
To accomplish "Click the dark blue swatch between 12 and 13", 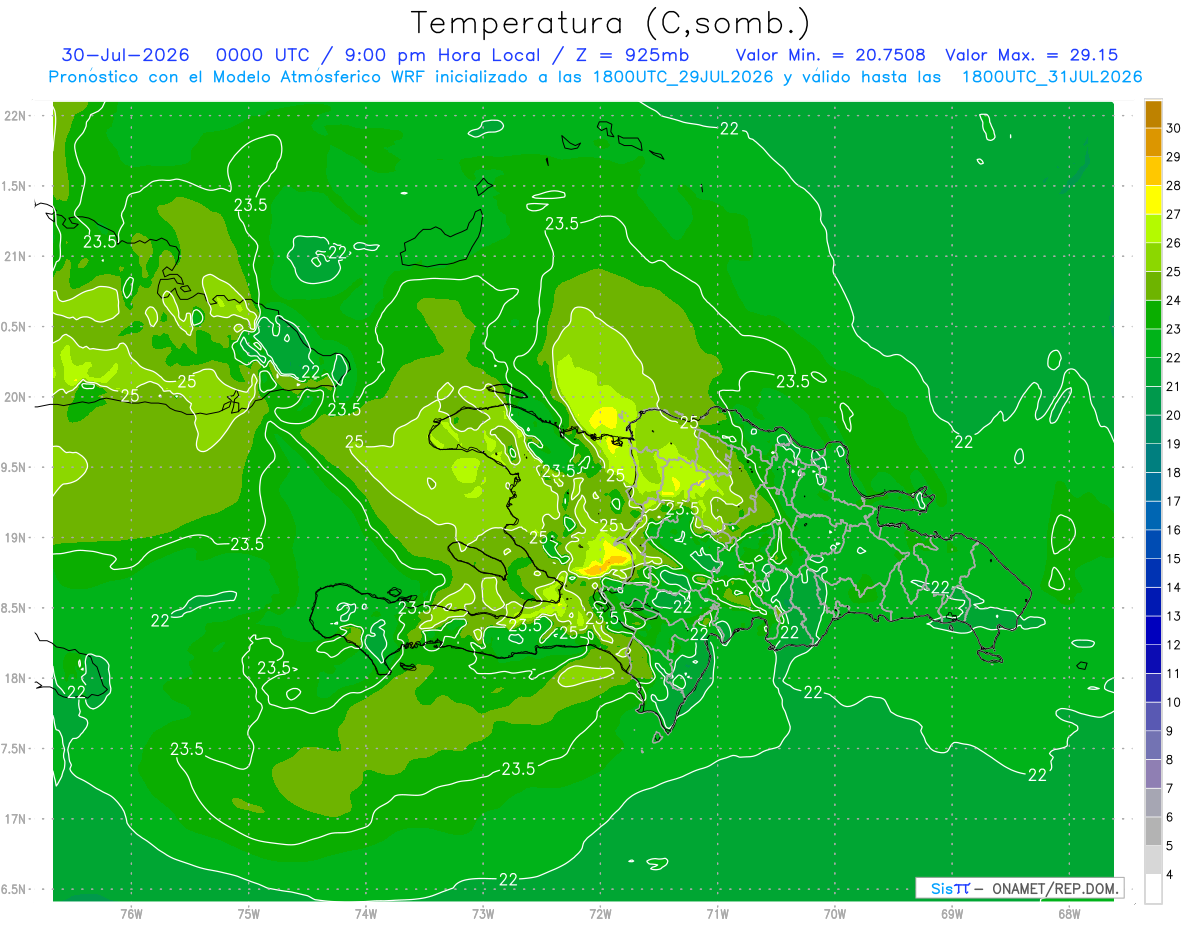I will [1153, 630].
